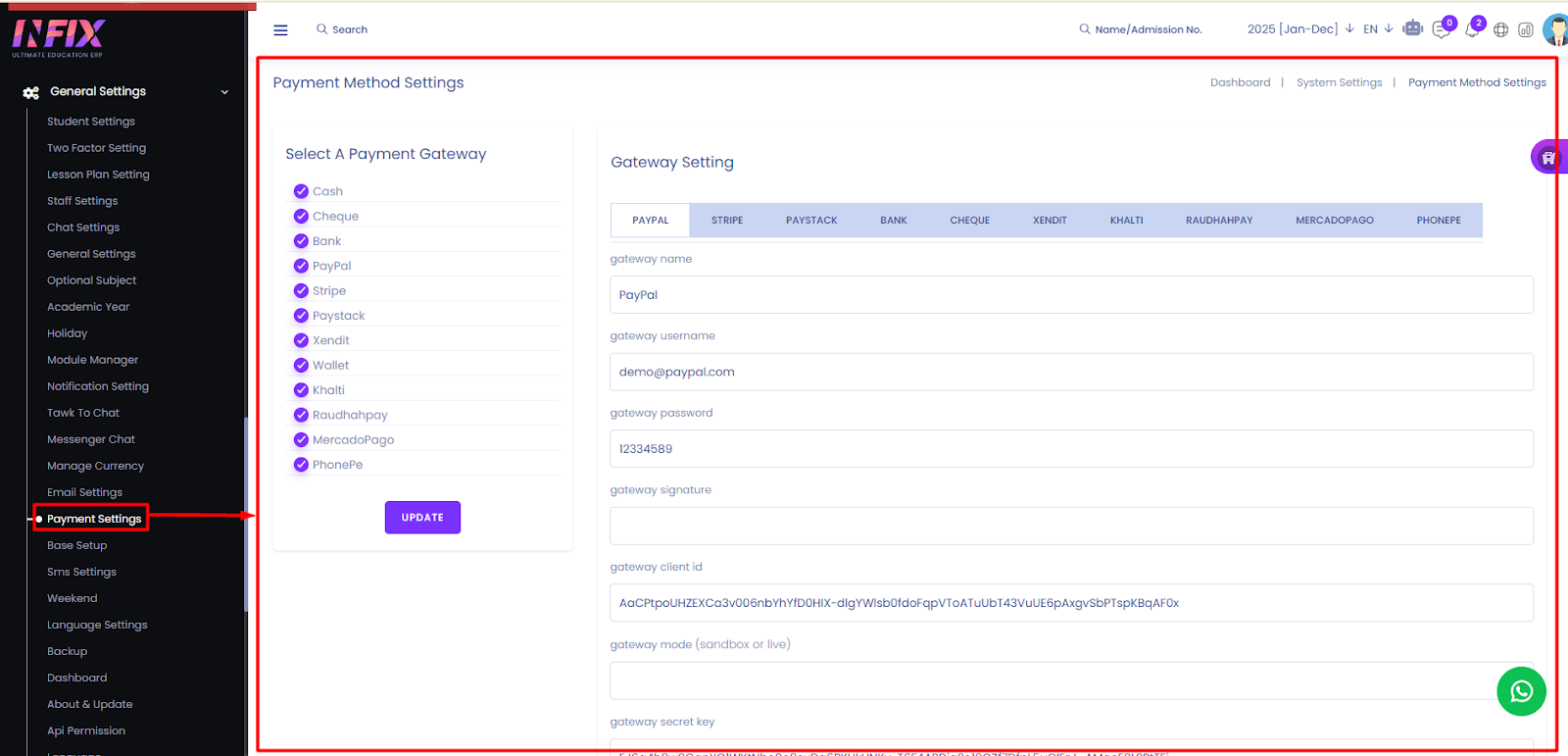Open the user profile avatar

(x=1556, y=29)
